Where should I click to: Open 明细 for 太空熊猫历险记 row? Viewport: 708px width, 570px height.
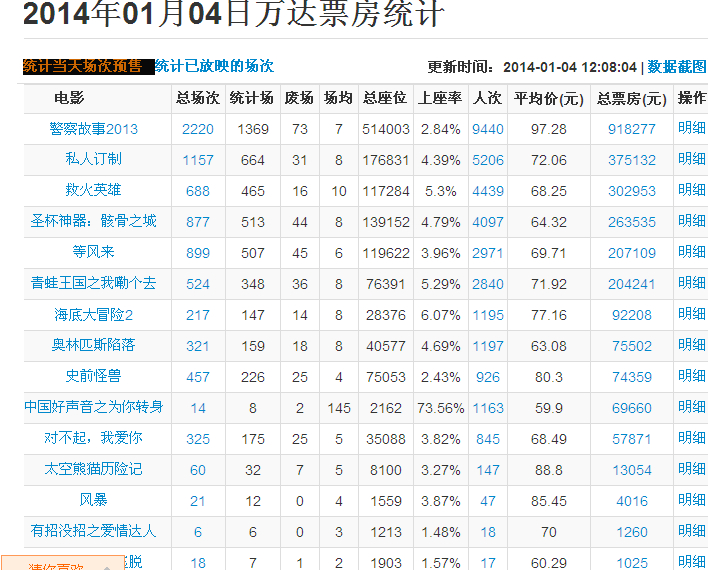pos(692,469)
